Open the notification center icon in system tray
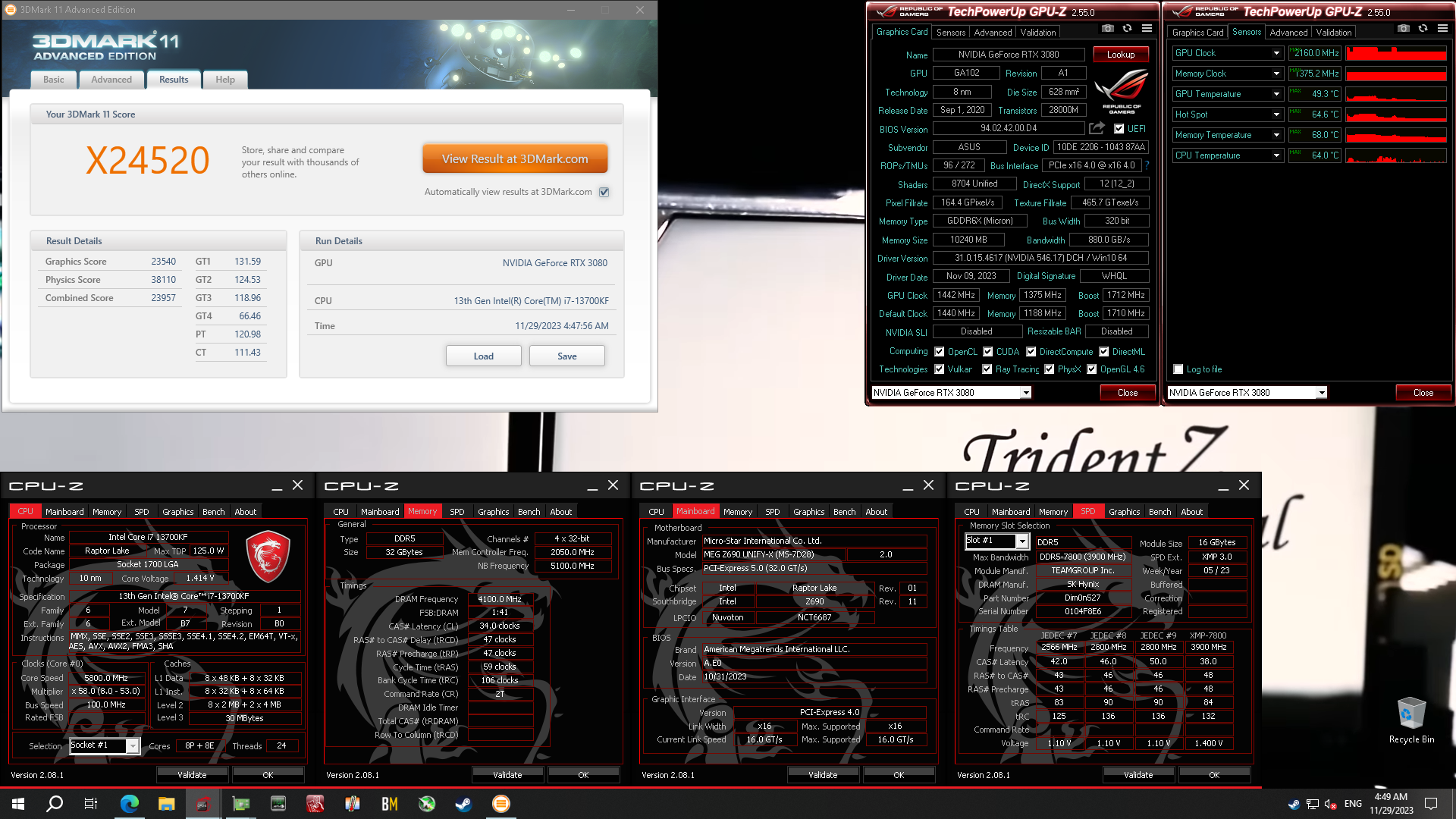Viewport: 1456px width, 819px height. (1431, 804)
